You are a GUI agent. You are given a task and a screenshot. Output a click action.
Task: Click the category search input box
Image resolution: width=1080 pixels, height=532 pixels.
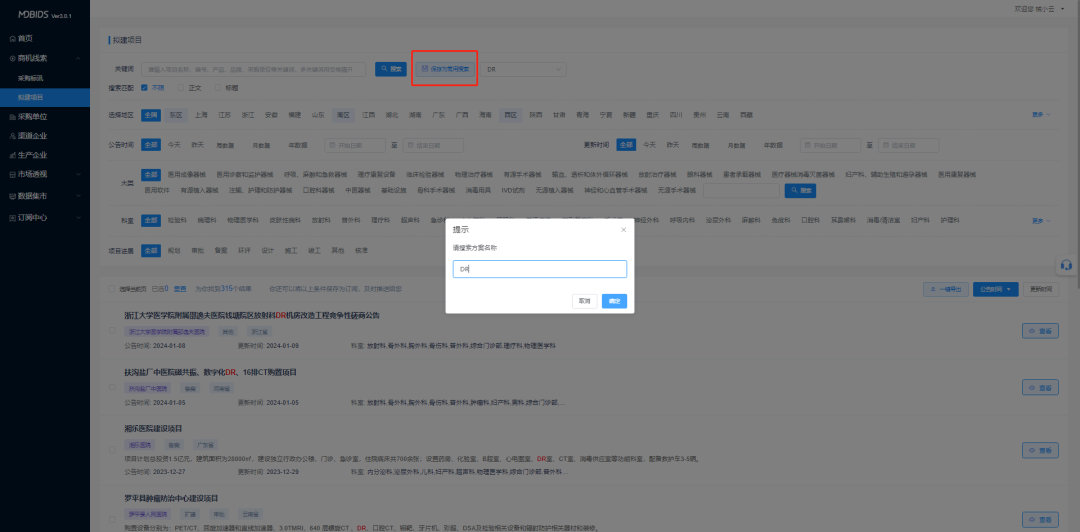pyautogui.click(x=741, y=190)
